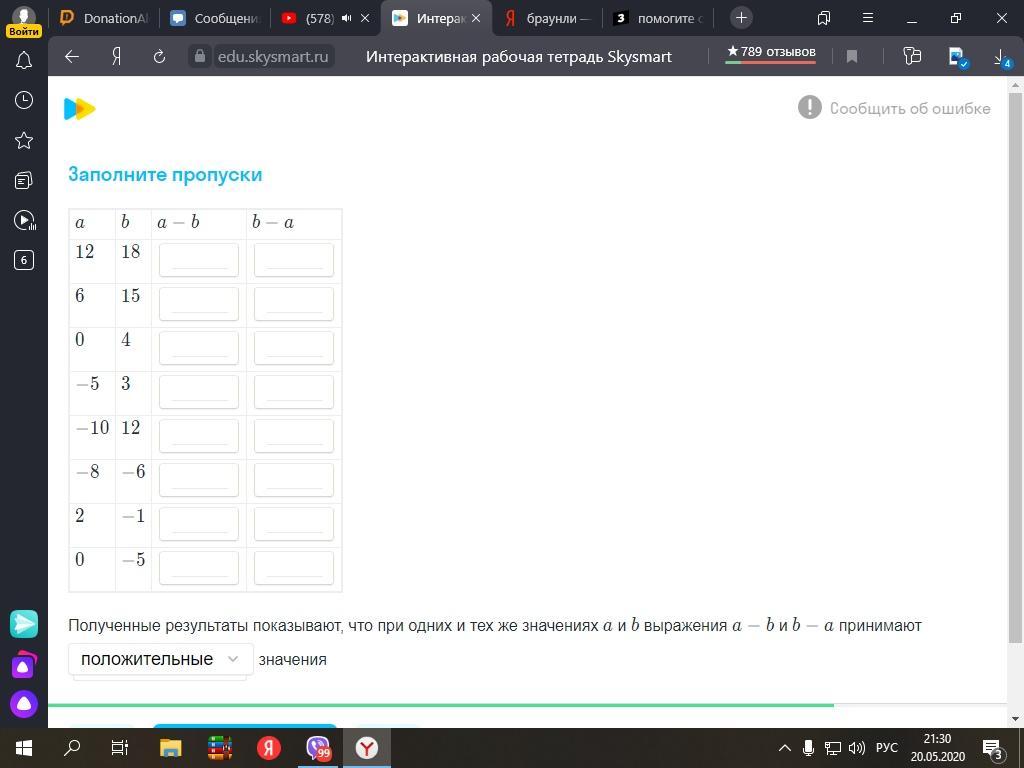Fill a−b for row 0, 4
The width and height of the screenshot is (1024, 768).
click(x=199, y=348)
